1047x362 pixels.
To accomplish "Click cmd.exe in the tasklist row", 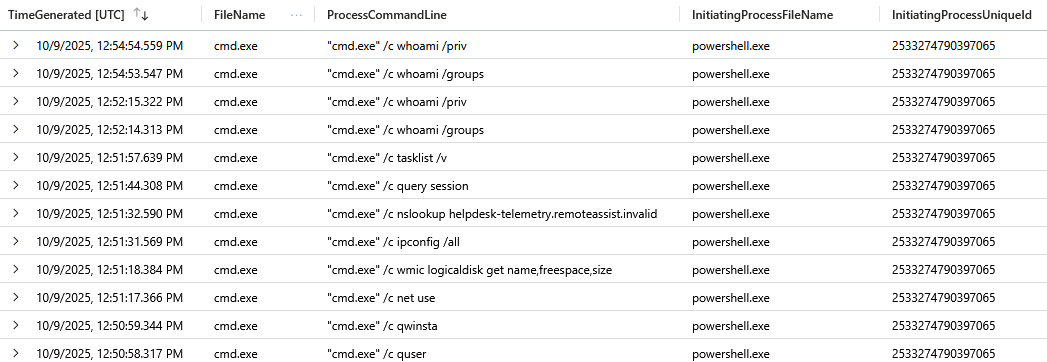I will click(x=235, y=158).
